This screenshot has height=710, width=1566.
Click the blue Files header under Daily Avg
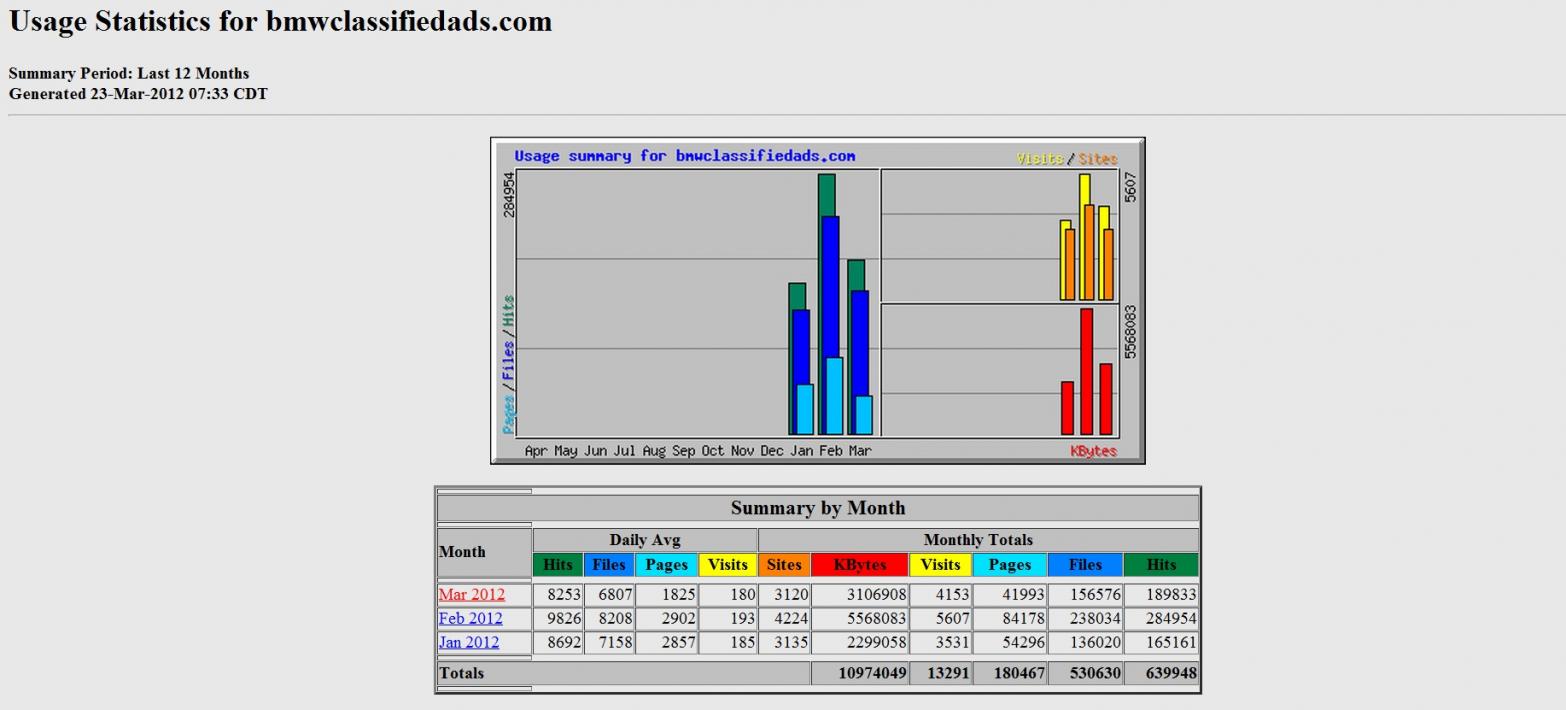point(609,565)
